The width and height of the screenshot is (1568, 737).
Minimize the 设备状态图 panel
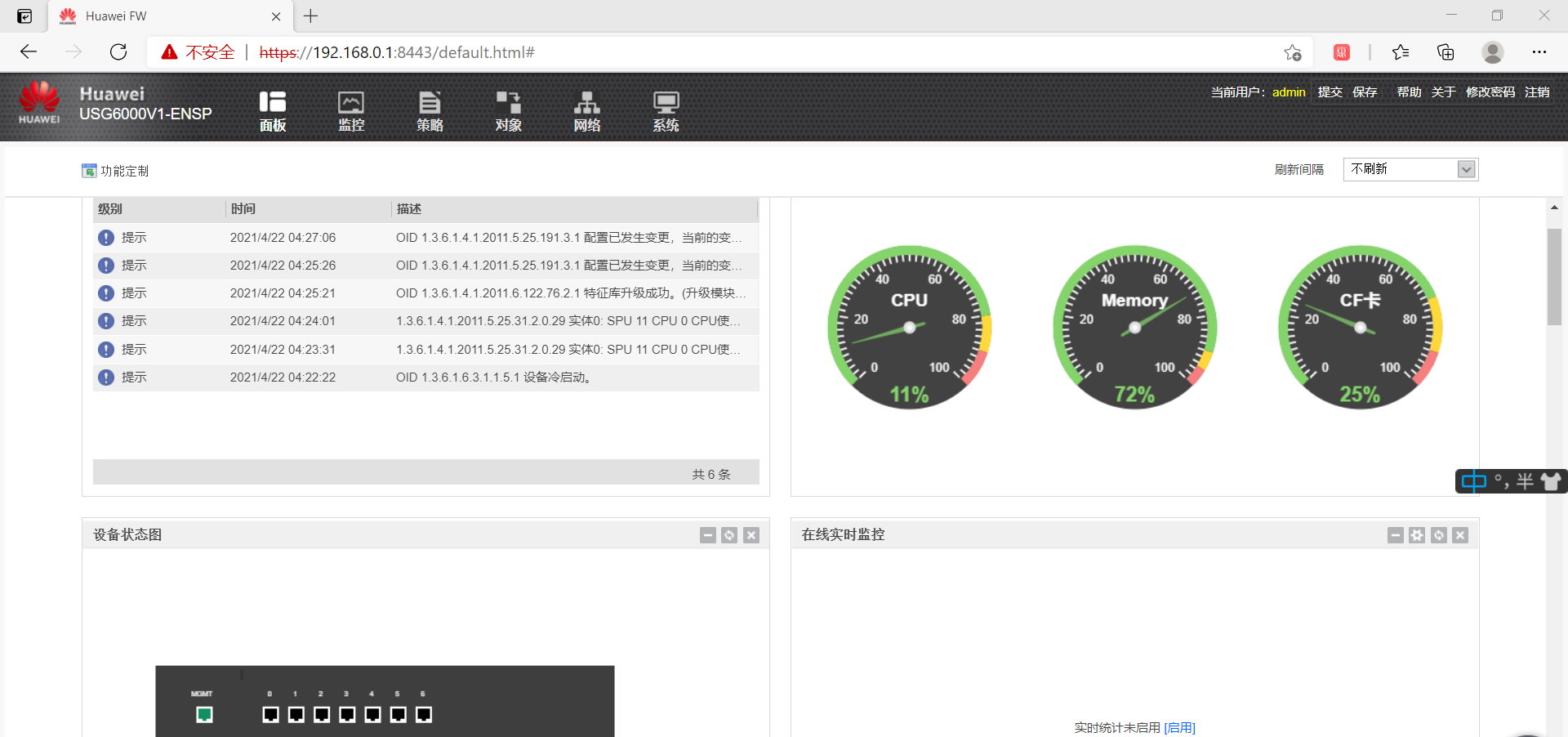pyautogui.click(x=708, y=535)
